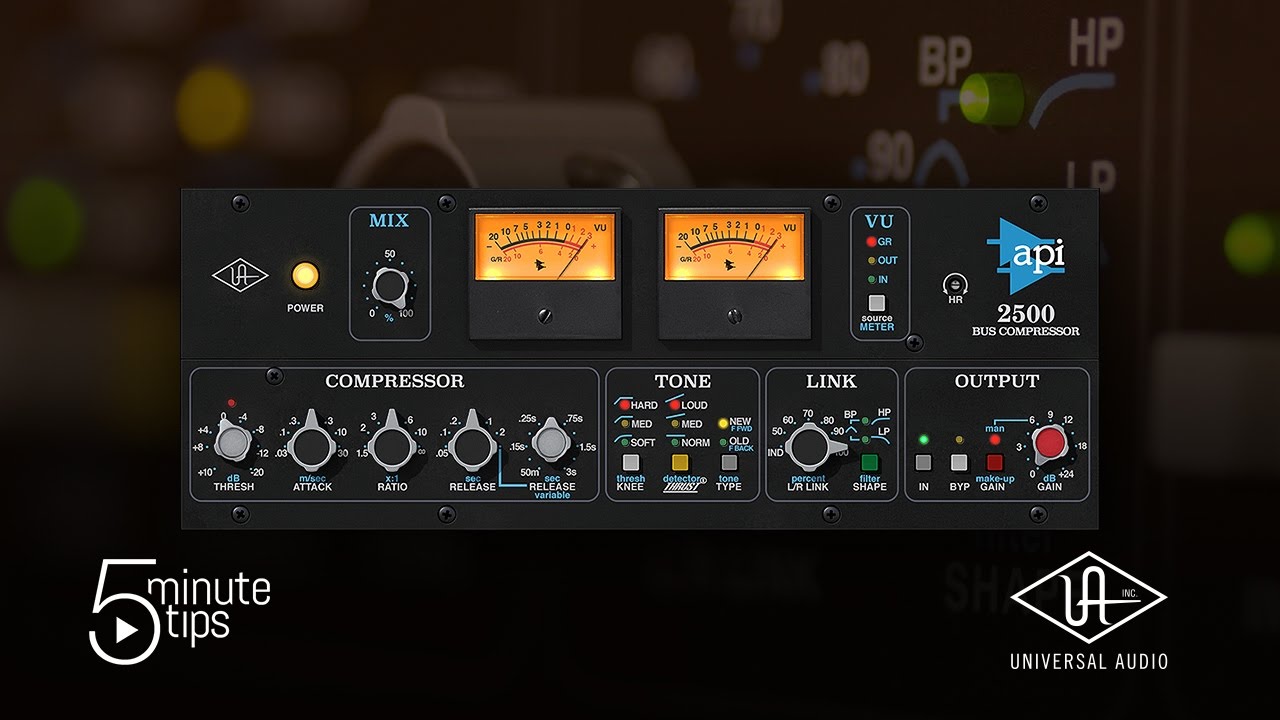Click the NORM thrust indicator LED
This screenshot has height=720, width=1280.
tap(673, 442)
